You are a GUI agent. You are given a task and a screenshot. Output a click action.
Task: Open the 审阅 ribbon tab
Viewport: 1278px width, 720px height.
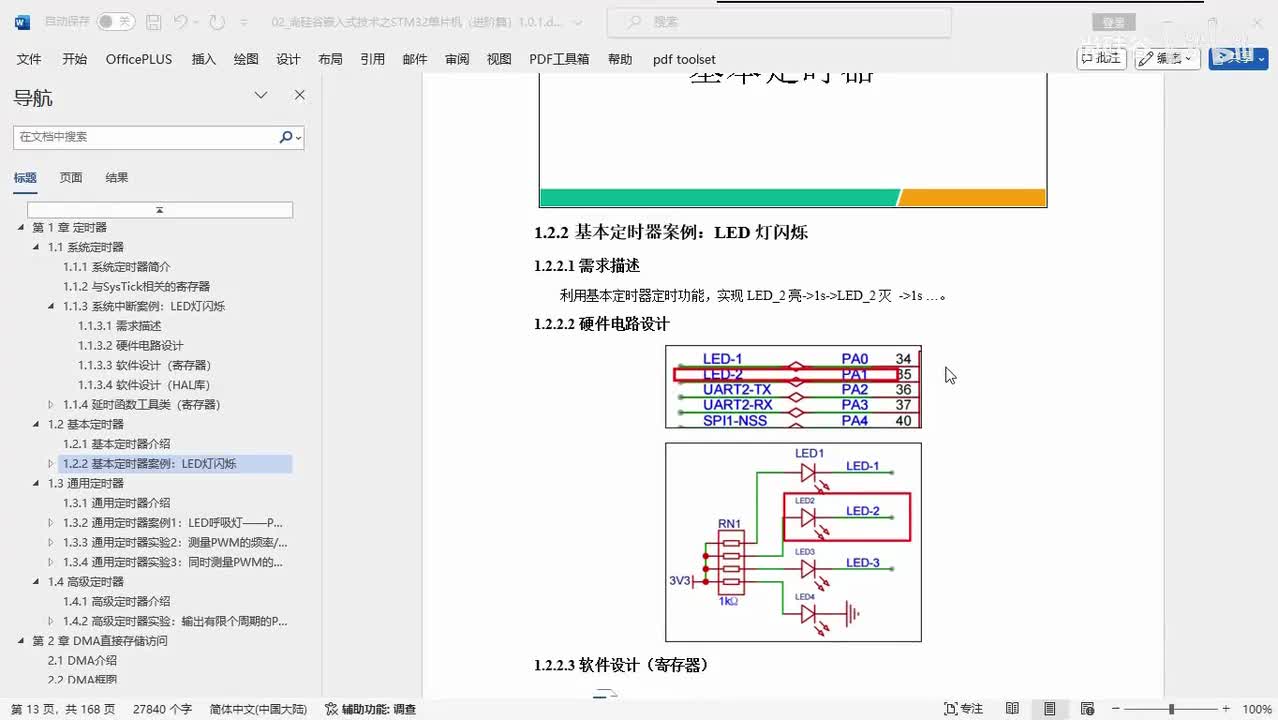point(457,59)
